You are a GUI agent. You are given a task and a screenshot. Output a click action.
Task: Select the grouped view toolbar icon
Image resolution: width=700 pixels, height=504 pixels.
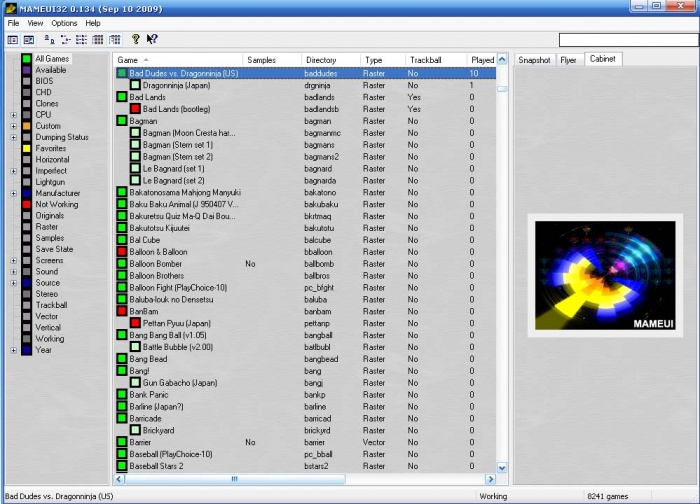click(x=115, y=39)
